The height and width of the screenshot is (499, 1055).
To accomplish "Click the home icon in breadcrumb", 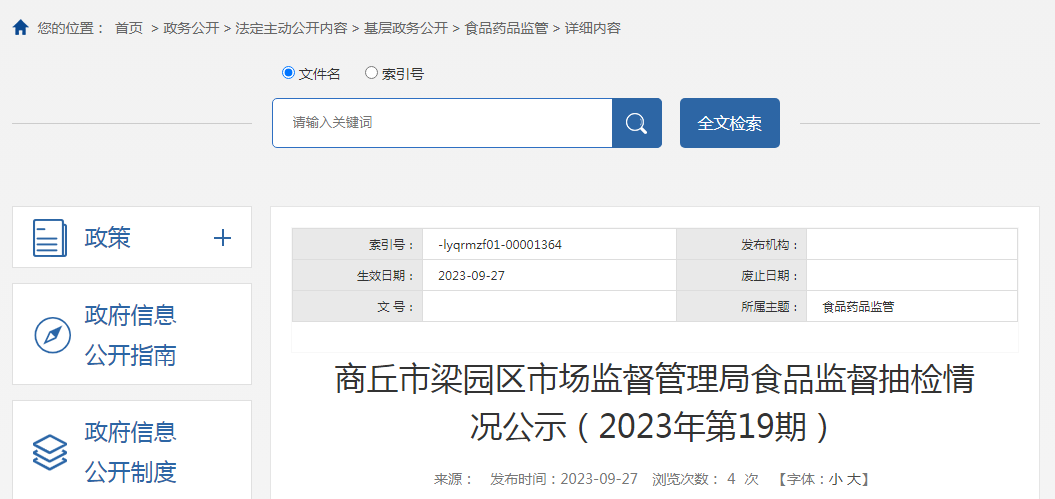I will pos(20,28).
